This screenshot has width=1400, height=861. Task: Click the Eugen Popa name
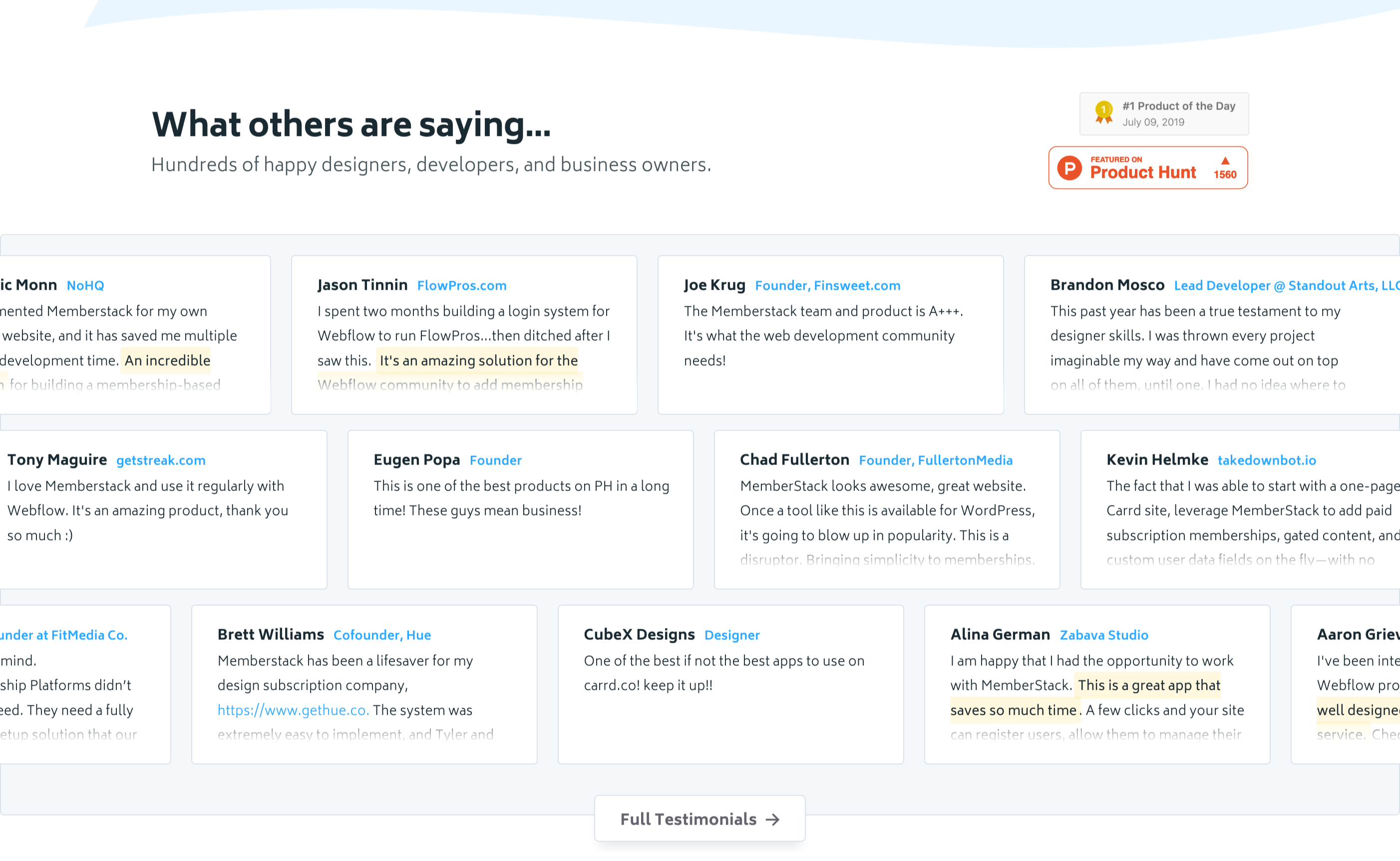click(x=416, y=459)
